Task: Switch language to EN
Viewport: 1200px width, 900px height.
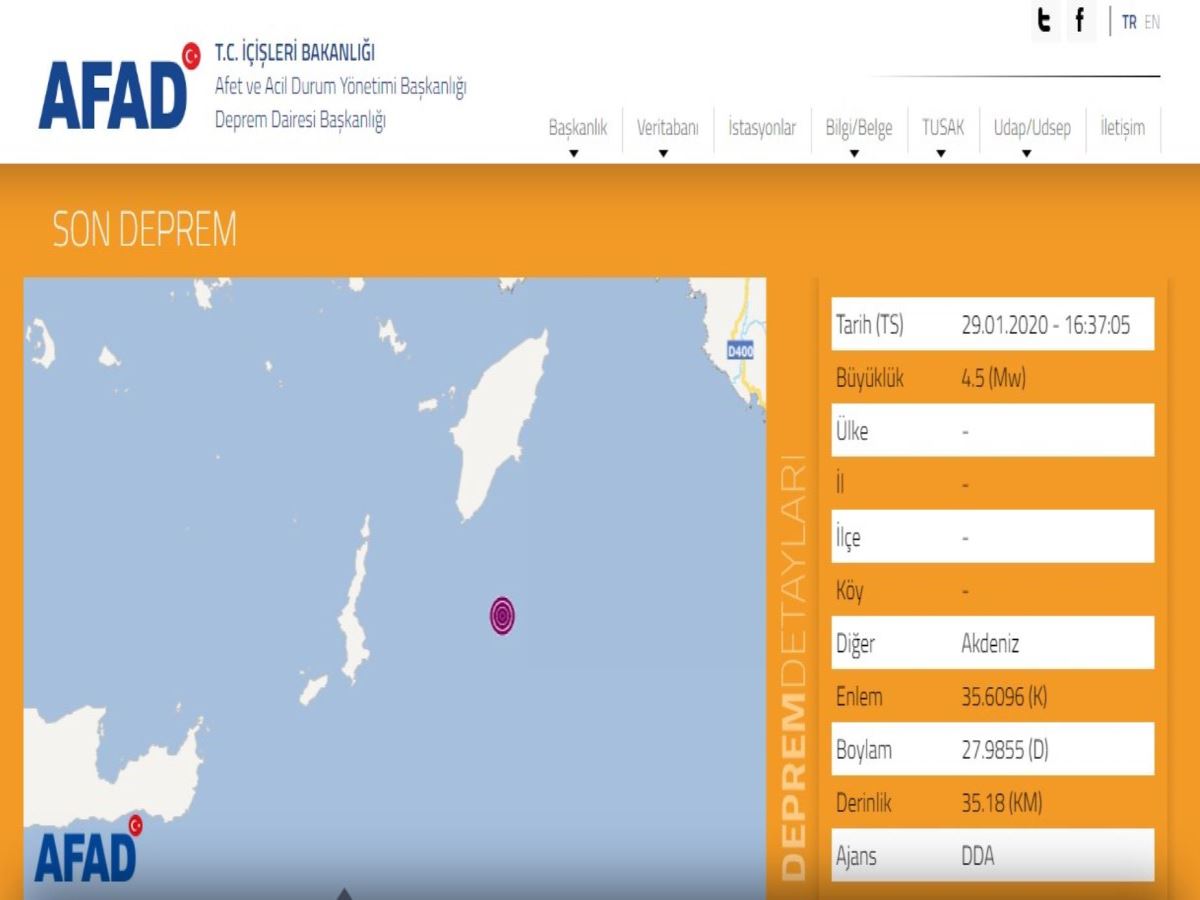Action: click(1152, 22)
